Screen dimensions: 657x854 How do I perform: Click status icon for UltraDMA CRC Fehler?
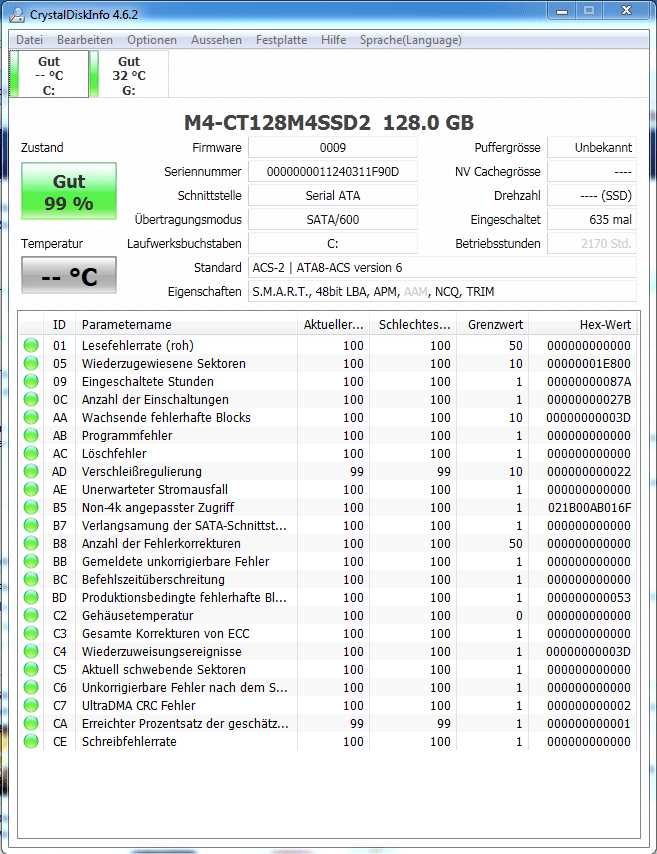click(x=31, y=705)
